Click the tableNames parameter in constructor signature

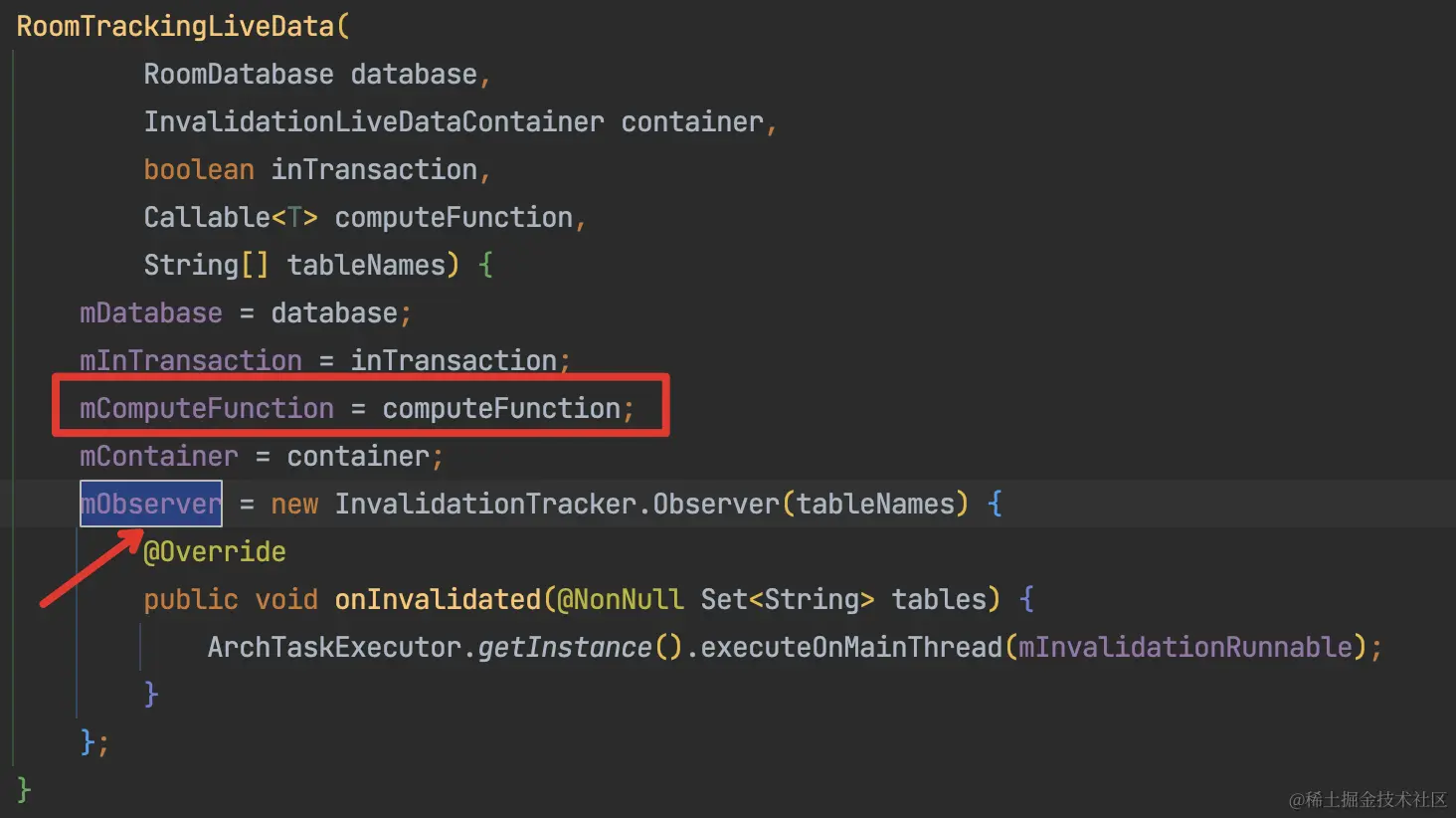click(366, 265)
